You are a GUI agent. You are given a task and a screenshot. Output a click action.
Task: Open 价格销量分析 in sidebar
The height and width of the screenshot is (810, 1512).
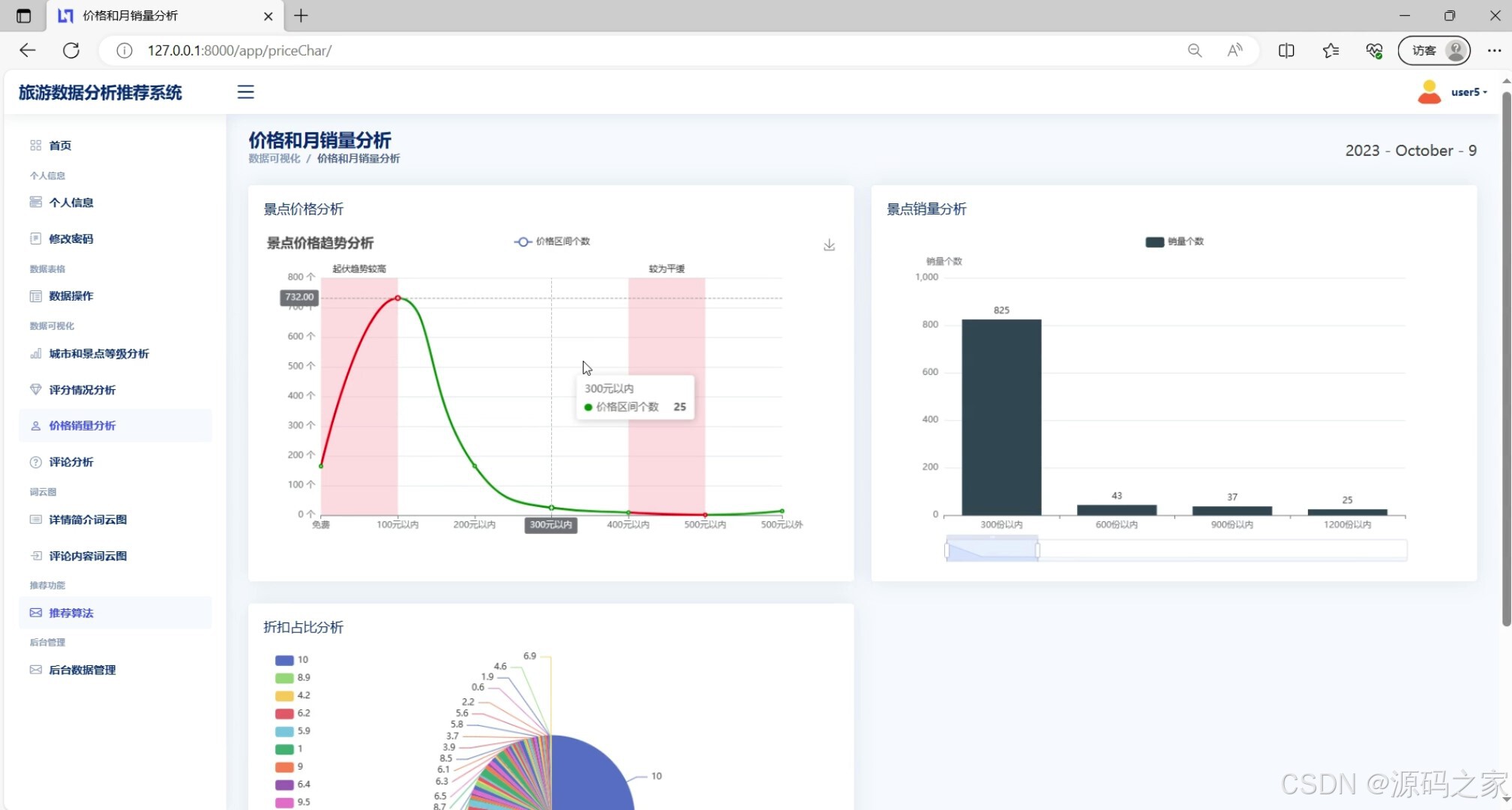115,425
